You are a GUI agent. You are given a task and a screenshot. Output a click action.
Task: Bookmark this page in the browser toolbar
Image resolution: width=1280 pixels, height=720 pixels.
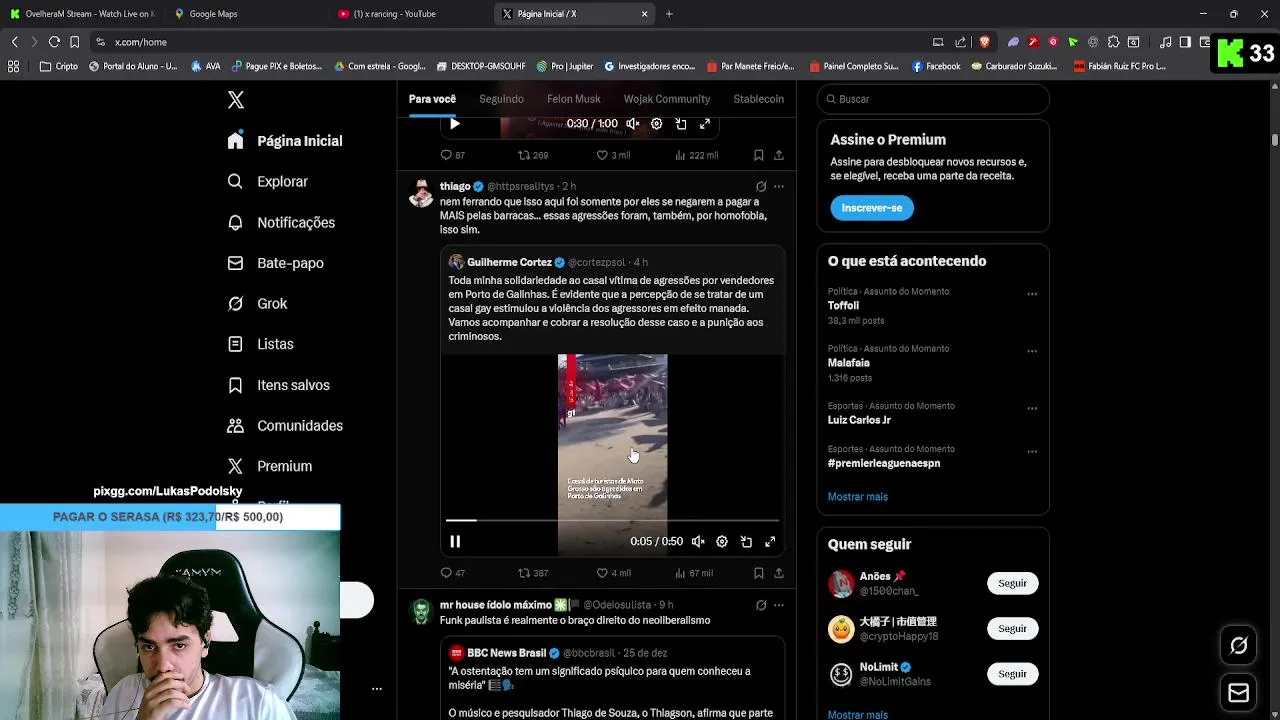74,42
